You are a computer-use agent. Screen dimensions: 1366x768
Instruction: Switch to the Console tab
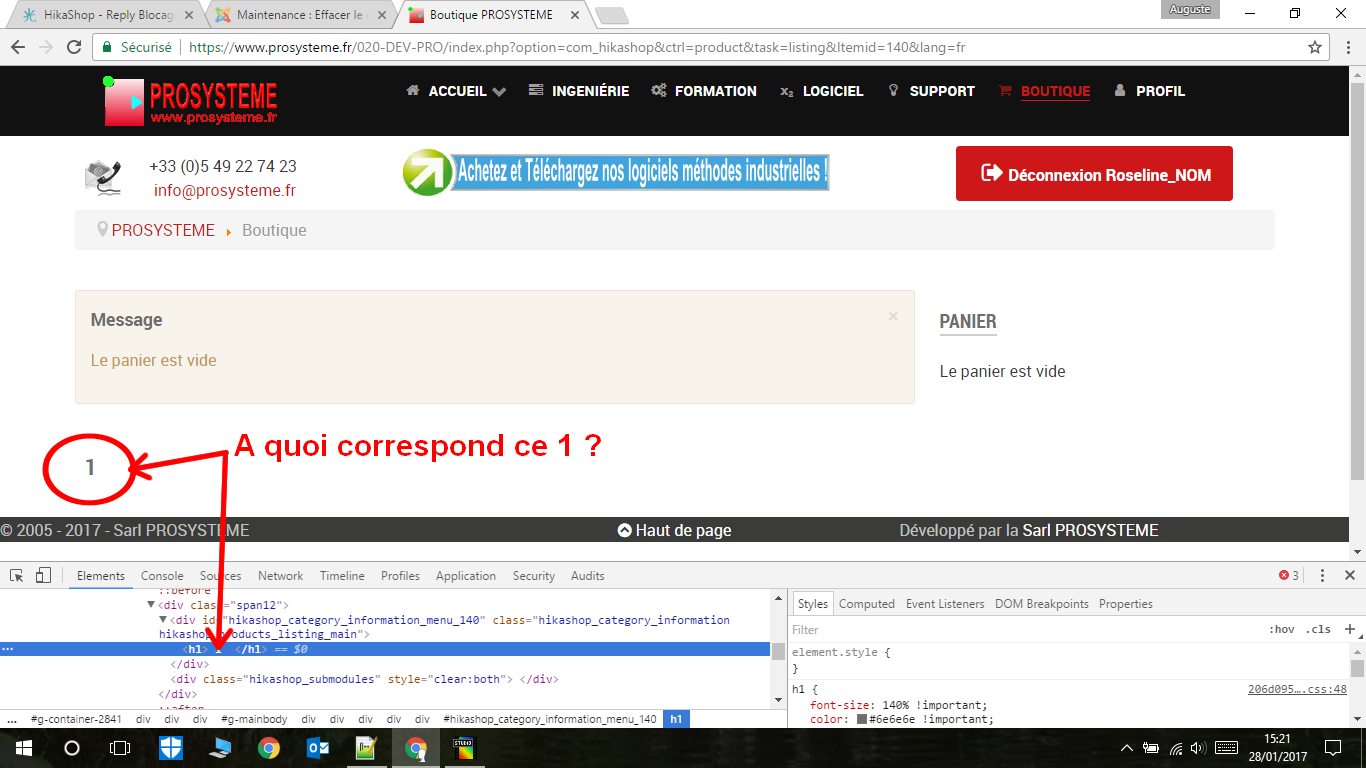tap(162, 575)
